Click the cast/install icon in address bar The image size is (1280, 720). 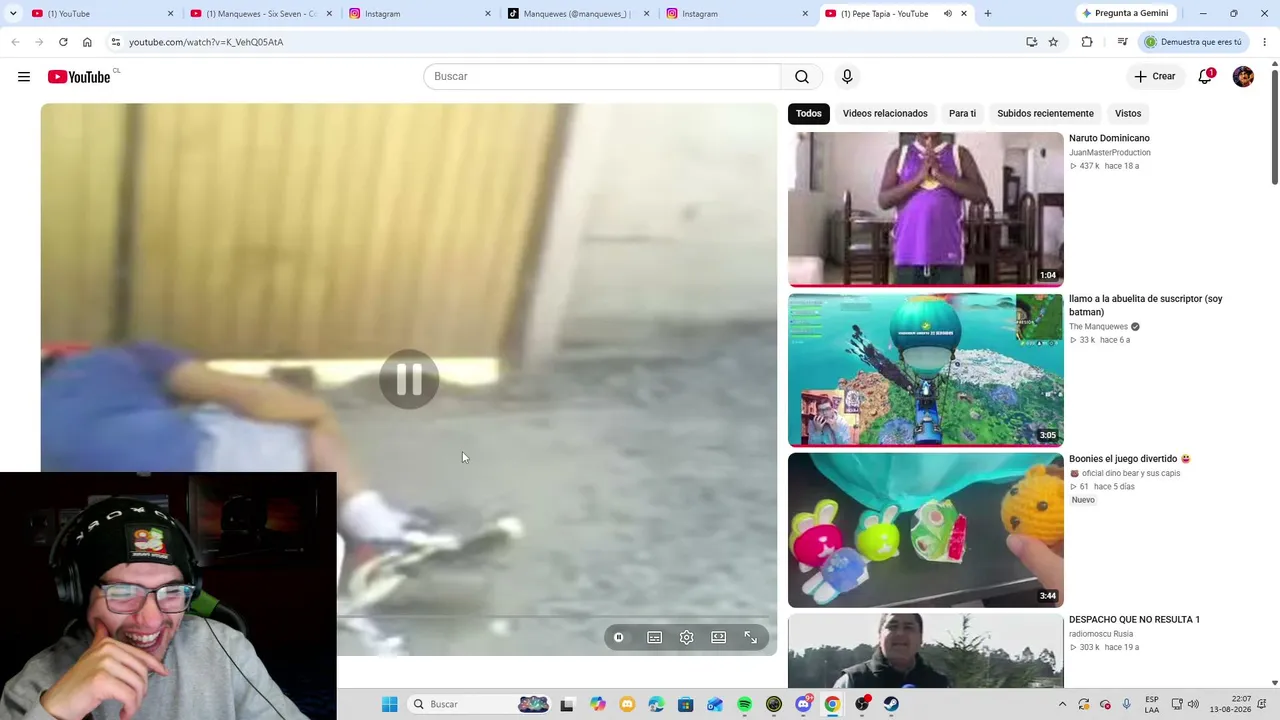click(x=1032, y=42)
